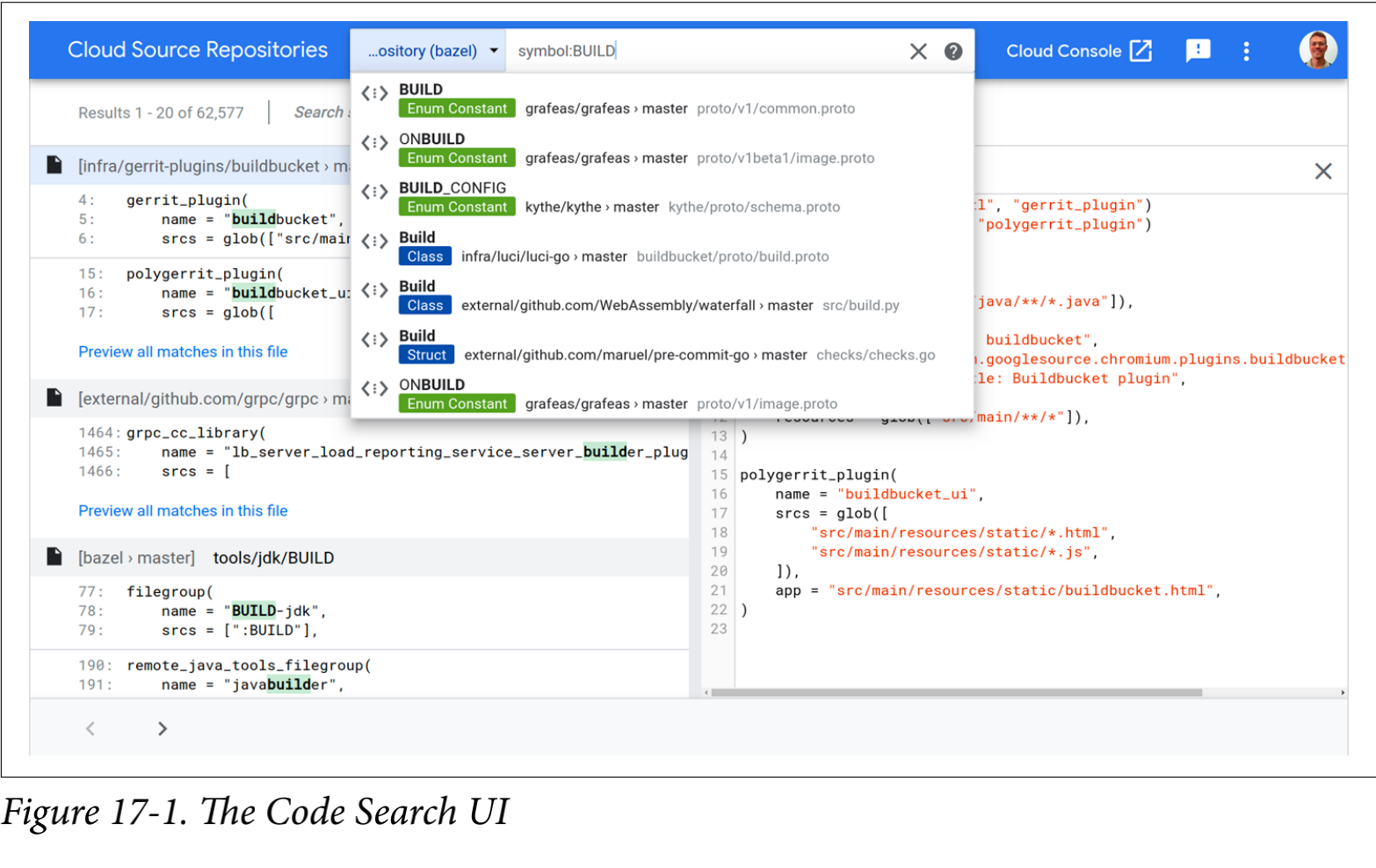Click code symbol icon beside ONBUILD v1/image.proto entry

pyautogui.click(x=374, y=388)
